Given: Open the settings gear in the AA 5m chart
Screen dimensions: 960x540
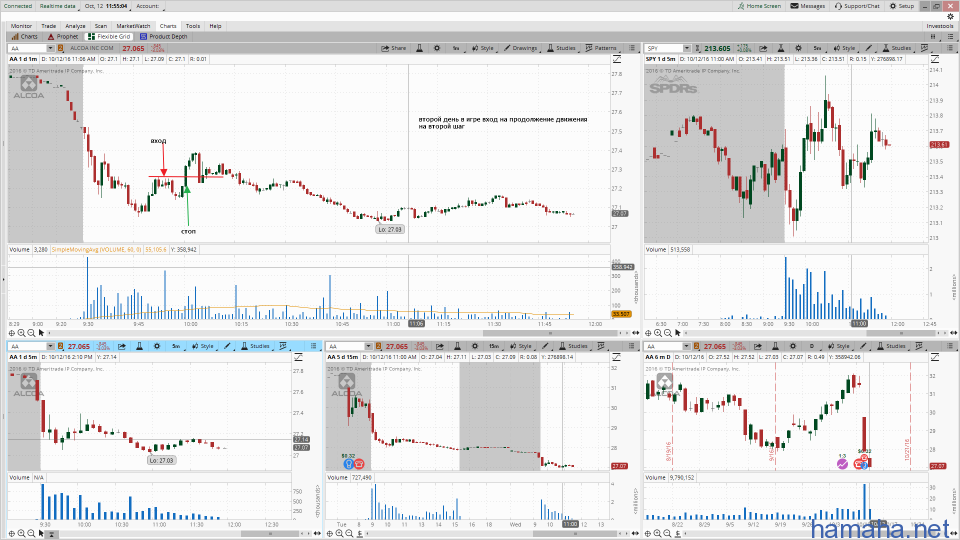Looking at the screenshot, I should coord(157,346).
